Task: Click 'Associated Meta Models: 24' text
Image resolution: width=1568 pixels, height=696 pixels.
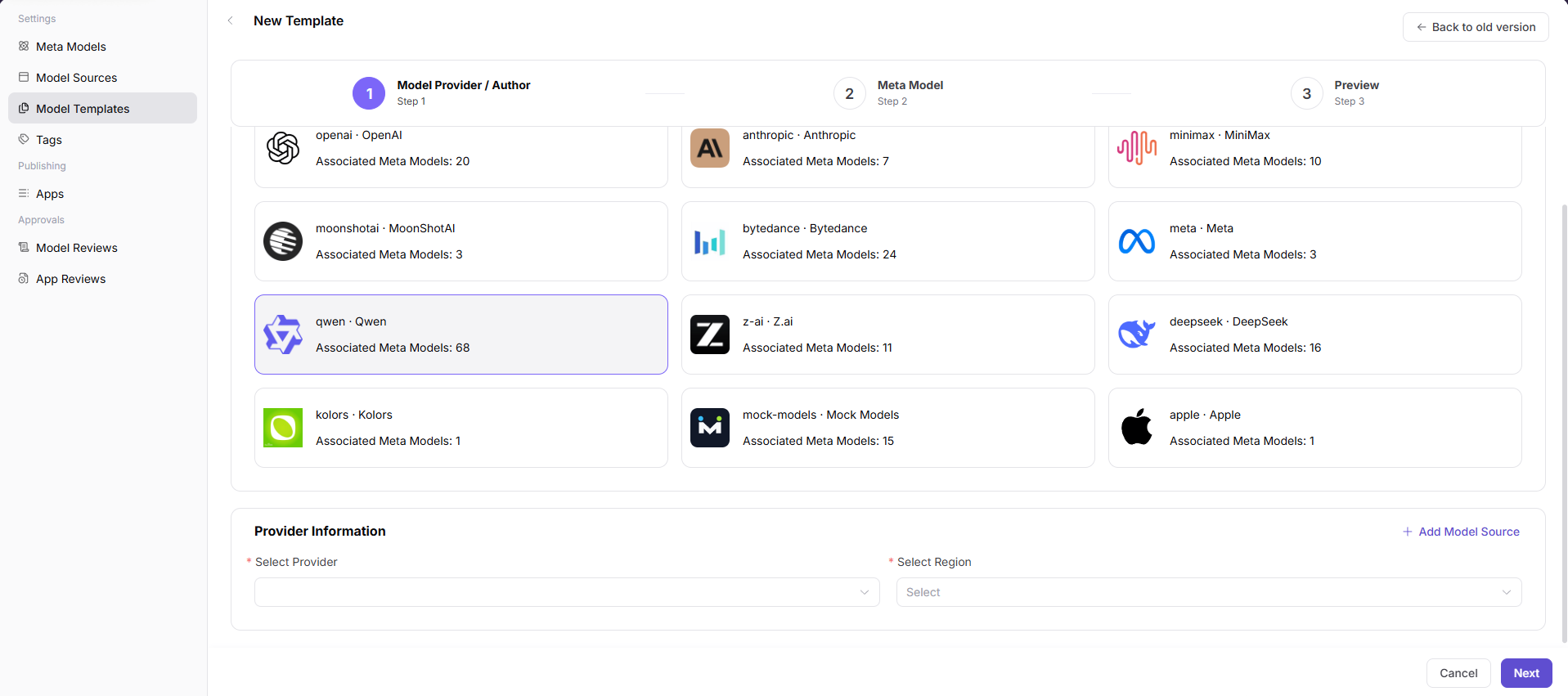Action: click(820, 254)
